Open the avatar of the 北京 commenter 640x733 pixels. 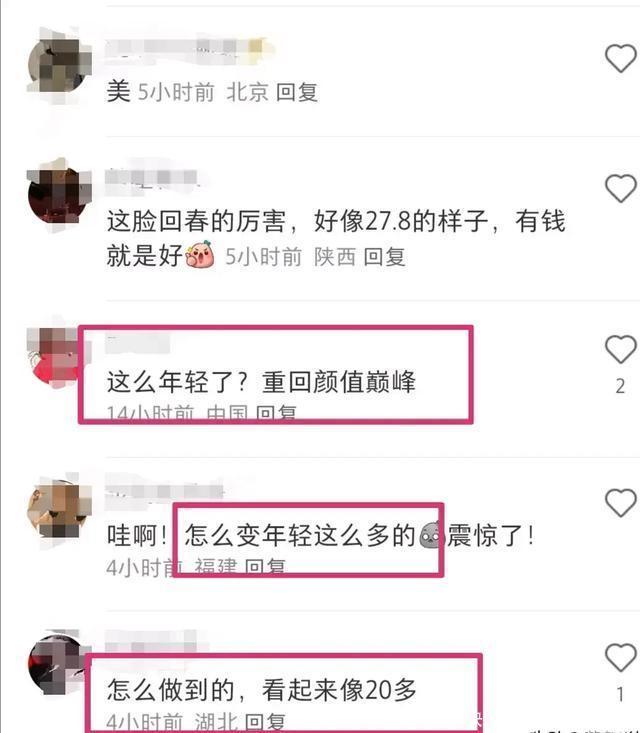pyautogui.click(x=58, y=66)
